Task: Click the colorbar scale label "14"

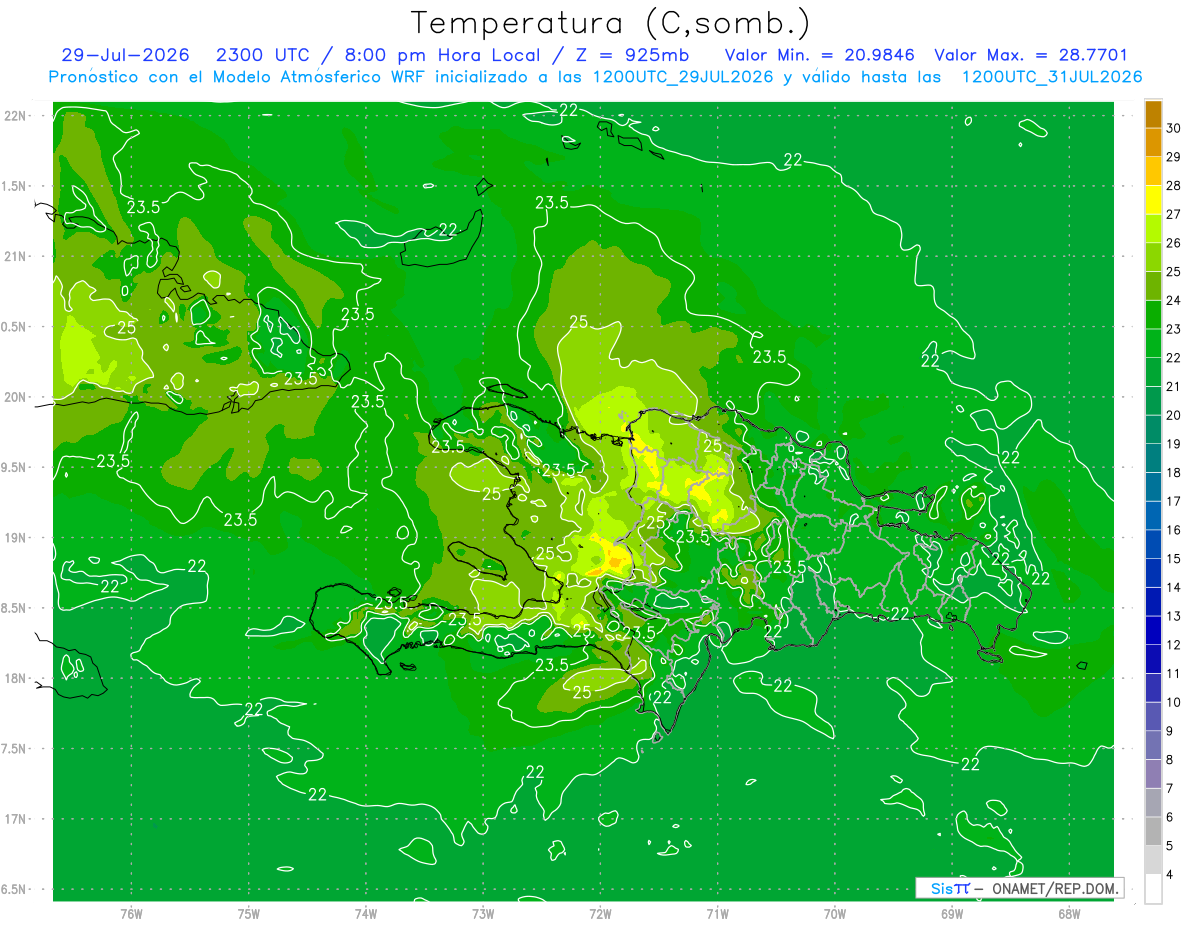Action: coord(1173,587)
